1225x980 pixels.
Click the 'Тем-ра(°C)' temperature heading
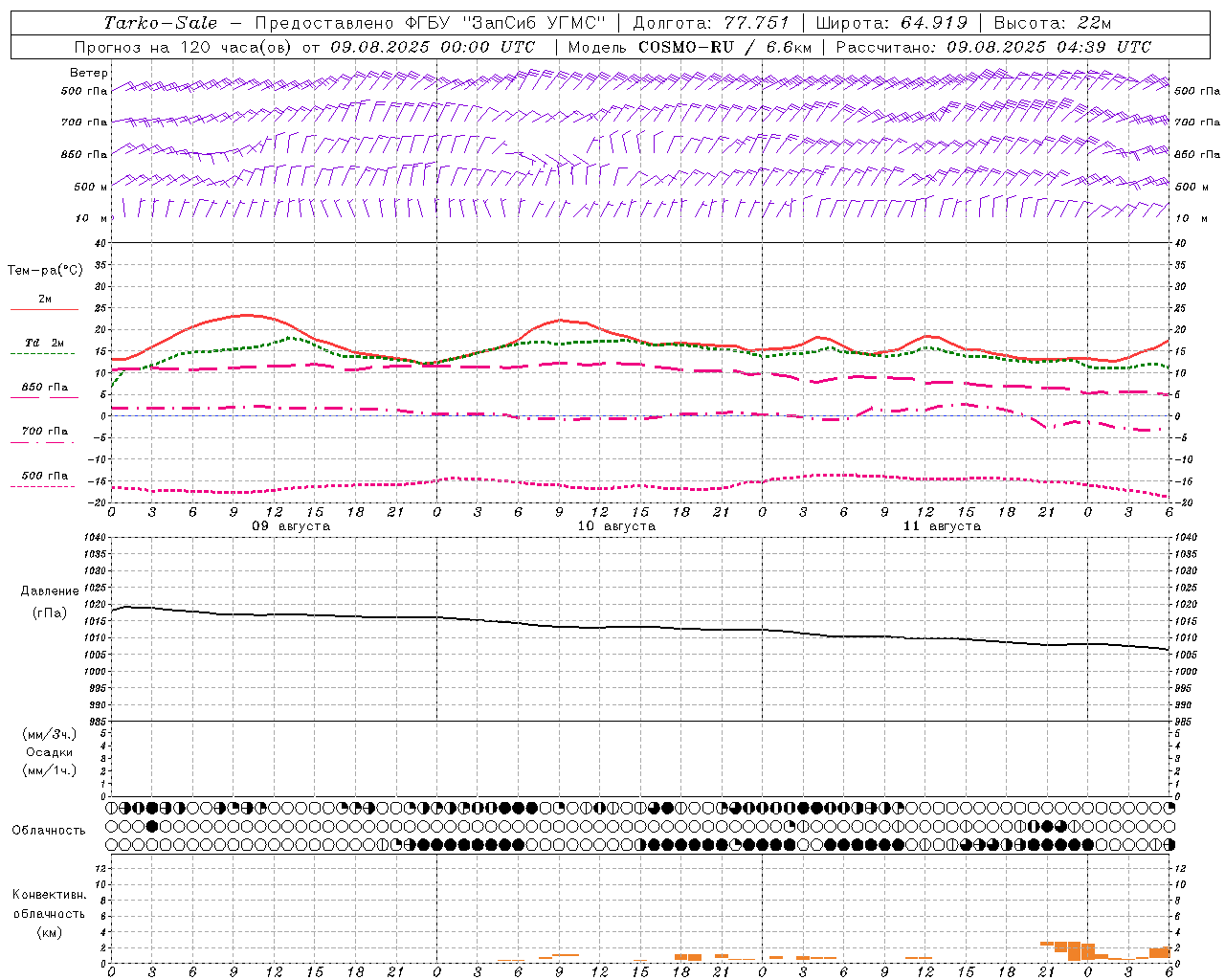coord(45,271)
